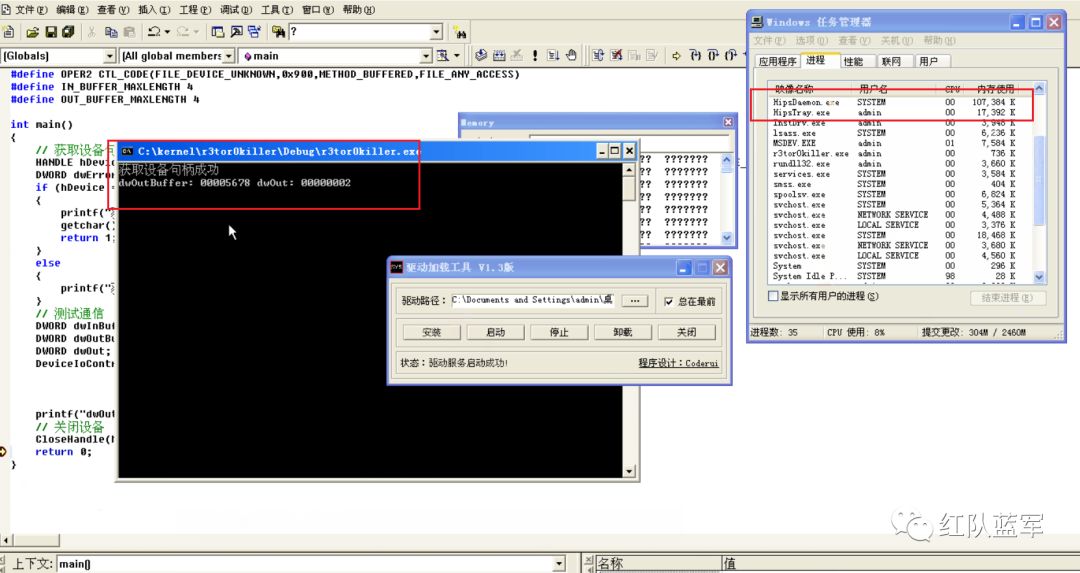Click the 卸载 button in driver loader
1080x573 pixels.
[x=623, y=332]
